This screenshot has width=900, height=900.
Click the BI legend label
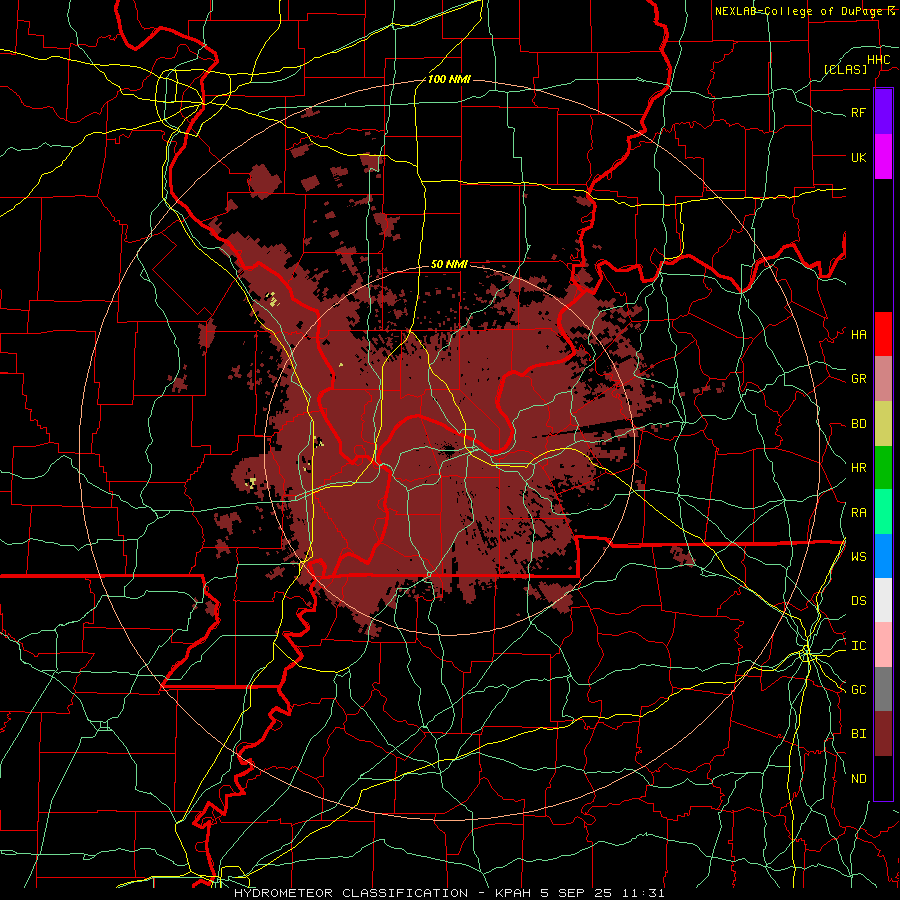pyautogui.click(x=859, y=734)
